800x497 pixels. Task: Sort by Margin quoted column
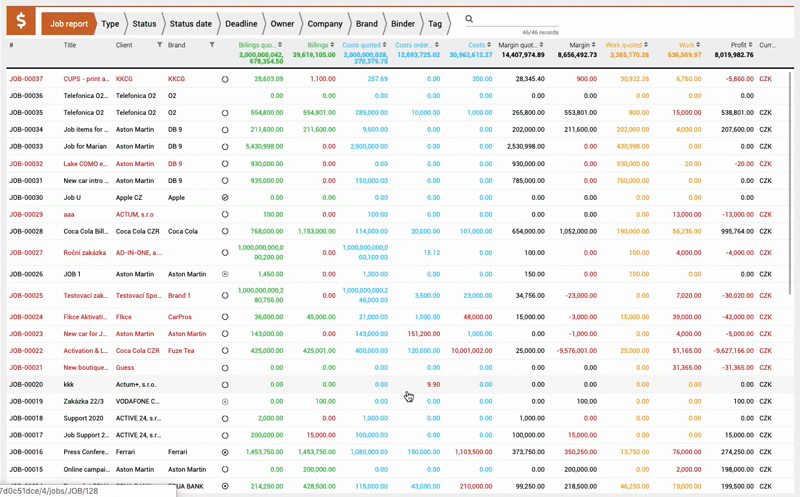click(x=521, y=45)
